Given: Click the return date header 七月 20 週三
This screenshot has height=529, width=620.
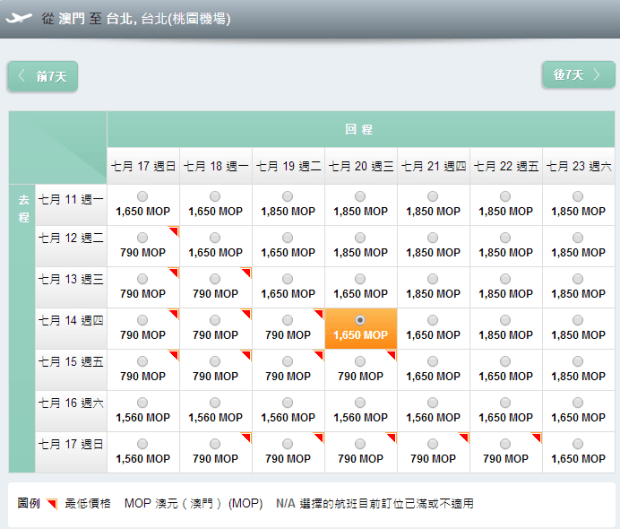Looking at the screenshot, I should (361, 166).
